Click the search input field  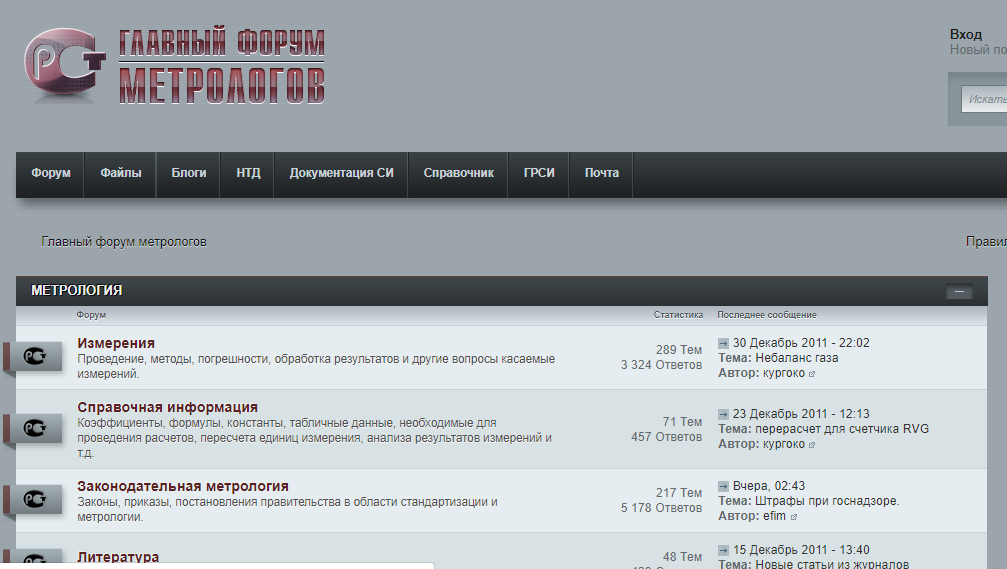coord(985,99)
